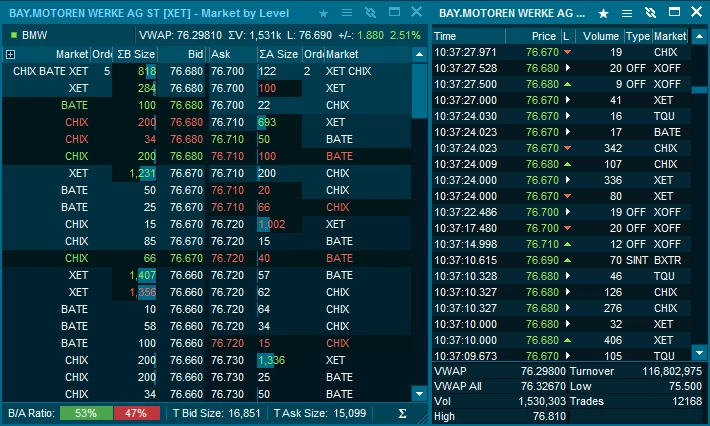Click the bid size 1,356 on XET row
The width and height of the screenshot is (710, 426).
[x=143, y=292]
